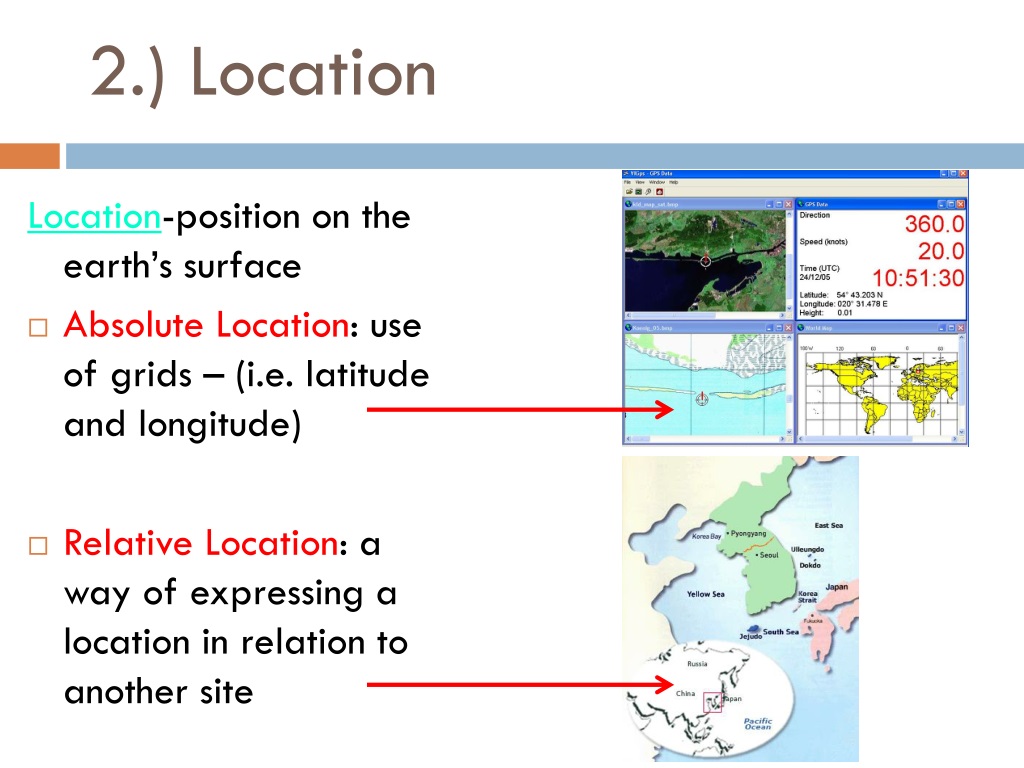Click the 'Relative Location' red heading
The height and width of the screenshot is (768, 1024).
point(201,543)
